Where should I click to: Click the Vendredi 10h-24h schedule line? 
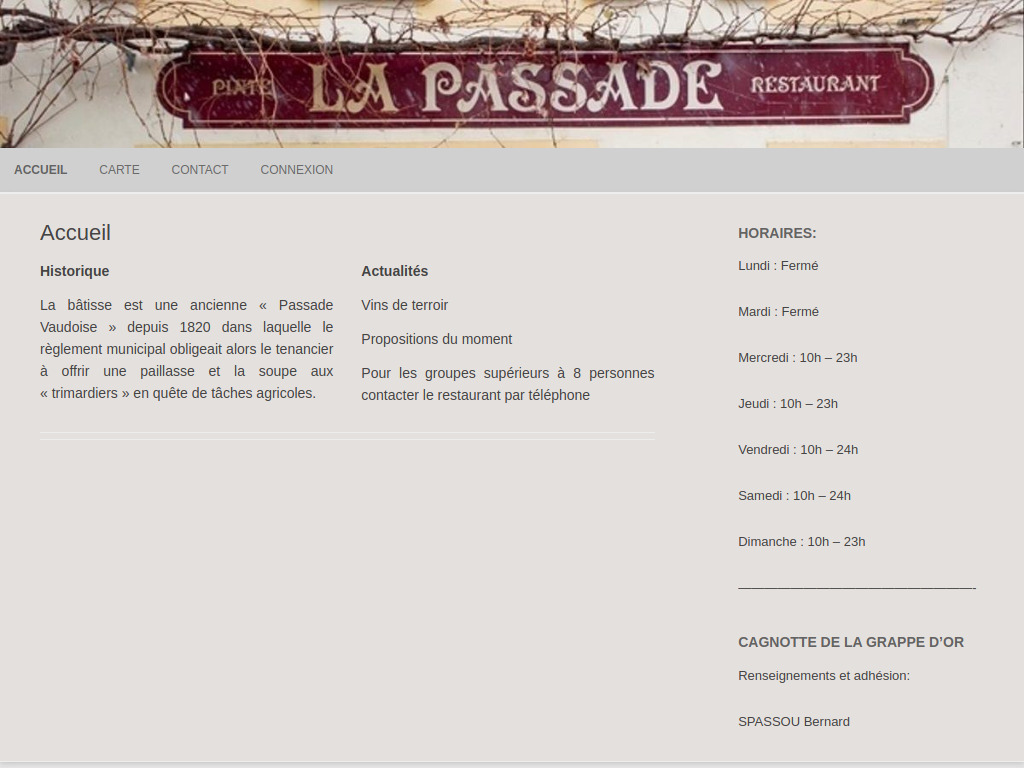pos(798,449)
